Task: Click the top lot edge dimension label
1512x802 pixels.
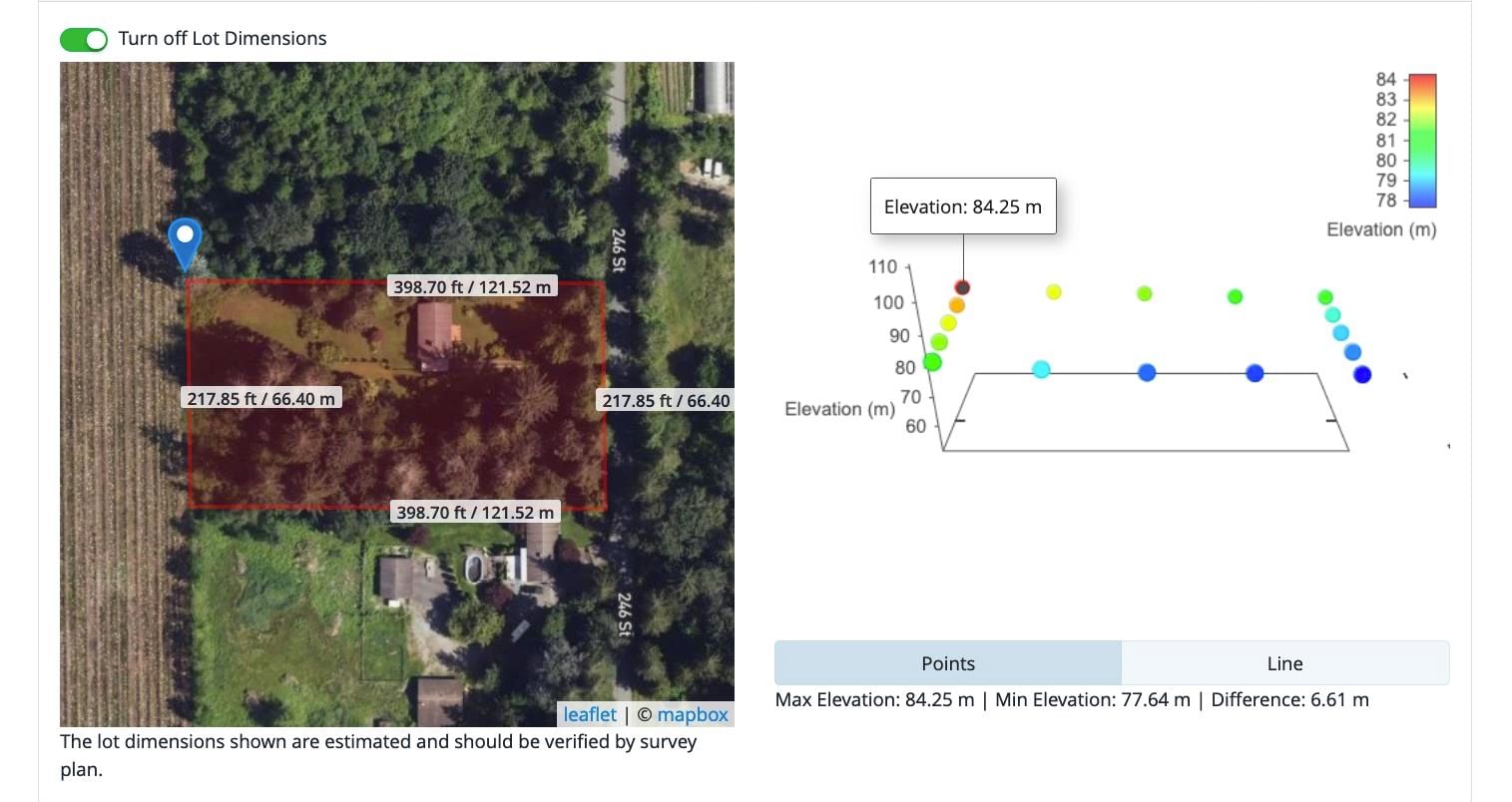Action: 472,286
